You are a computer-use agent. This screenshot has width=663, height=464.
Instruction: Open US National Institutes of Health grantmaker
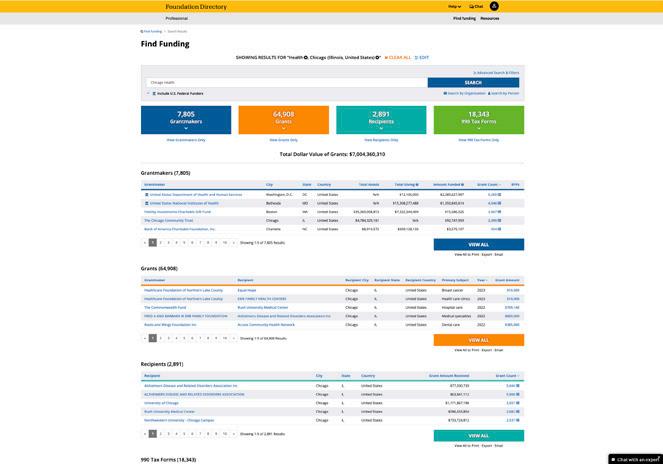click(184, 203)
